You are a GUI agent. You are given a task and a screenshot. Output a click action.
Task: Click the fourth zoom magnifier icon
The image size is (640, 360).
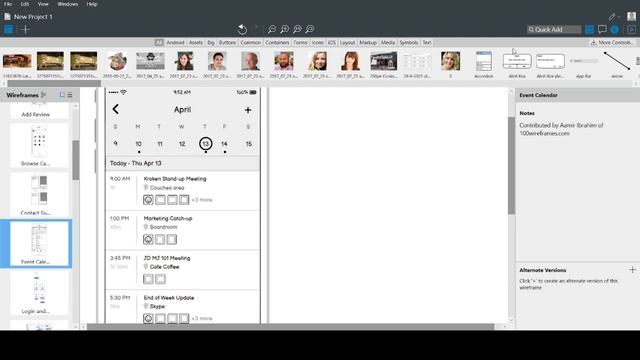coord(310,29)
